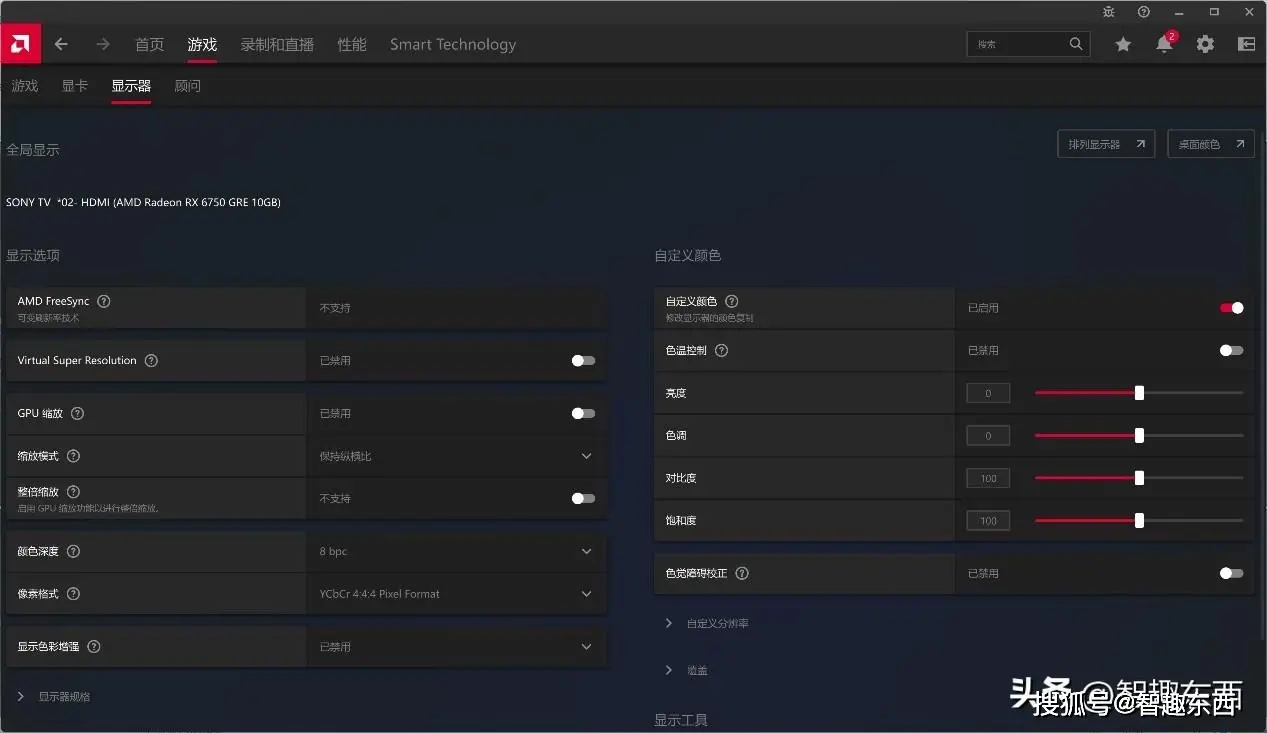Viewport: 1267px width, 733px height.
Task: Click the 饱和度 value box
Action: point(988,520)
